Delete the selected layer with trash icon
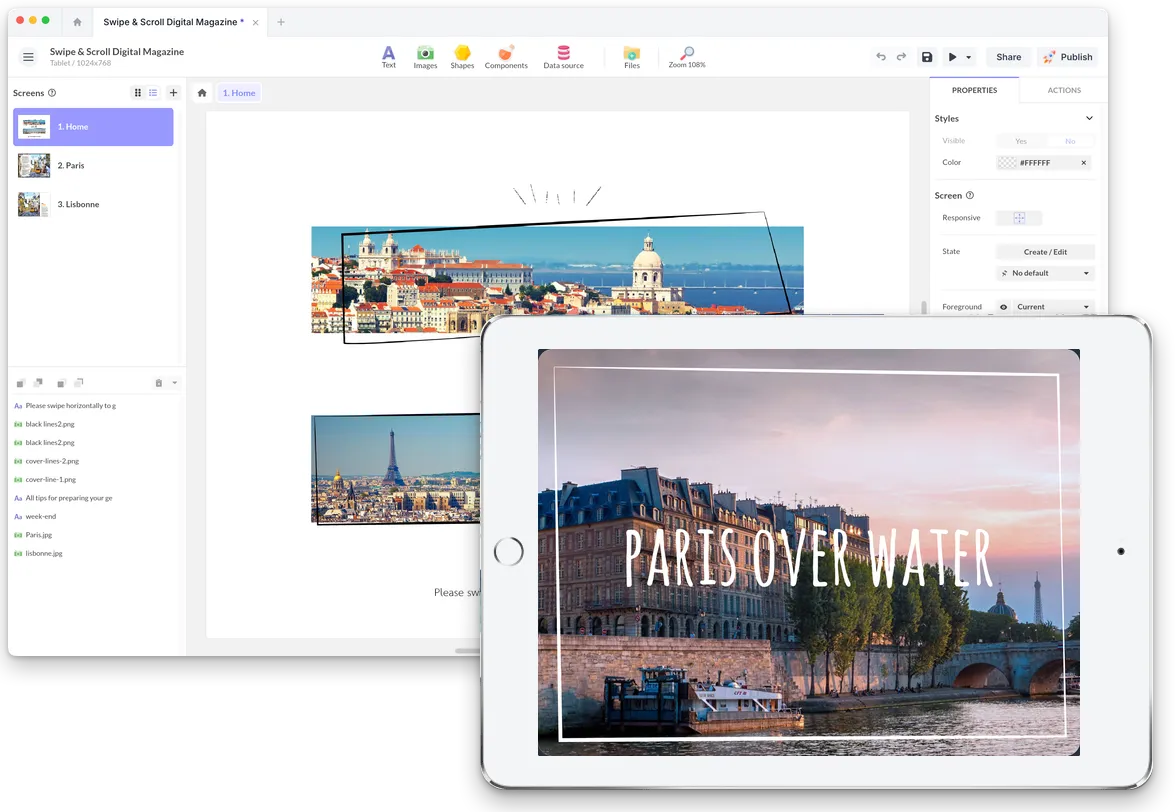The width and height of the screenshot is (1175, 812). [159, 383]
